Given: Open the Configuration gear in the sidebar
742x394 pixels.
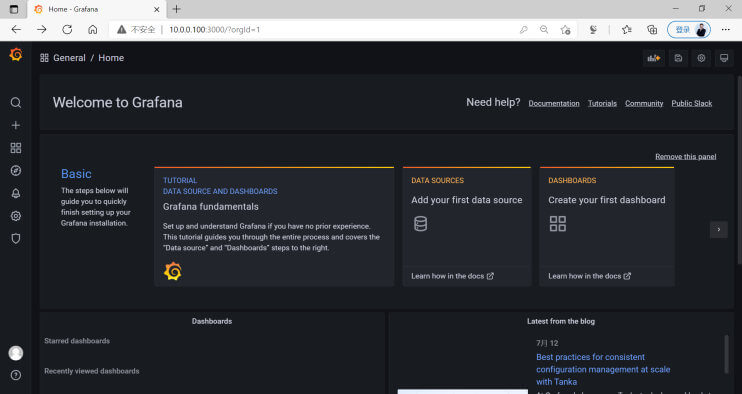Looking at the screenshot, I should [x=16, y=216].
